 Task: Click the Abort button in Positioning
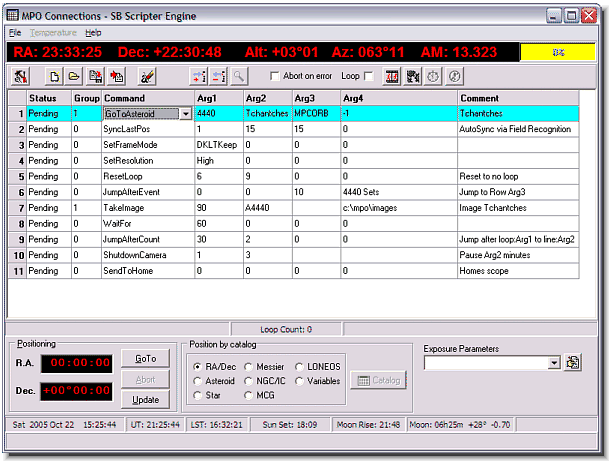[x=146, y=379]
